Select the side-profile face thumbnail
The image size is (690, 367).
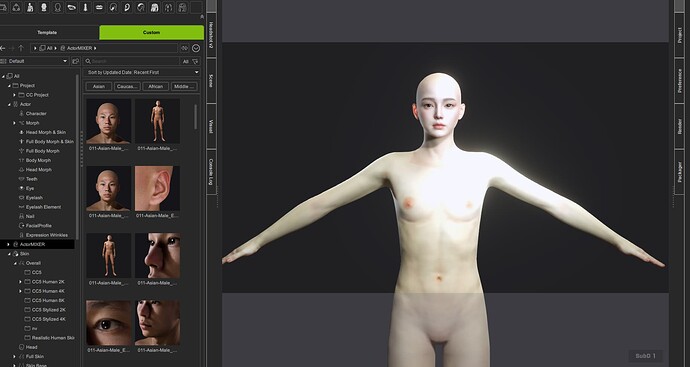[158, 323]
